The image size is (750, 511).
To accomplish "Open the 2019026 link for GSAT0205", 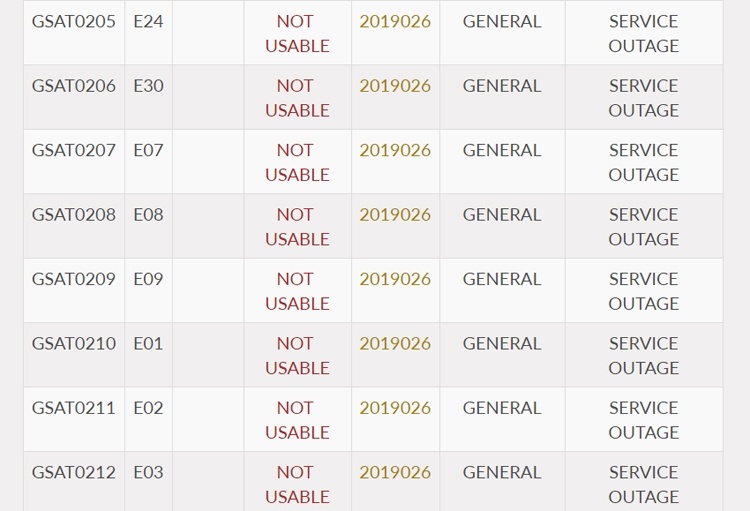I will 395,21.
